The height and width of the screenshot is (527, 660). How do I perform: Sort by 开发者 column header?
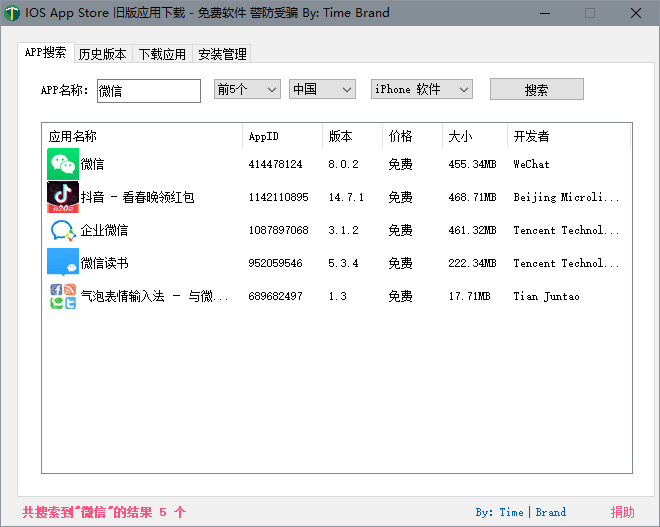569,136
